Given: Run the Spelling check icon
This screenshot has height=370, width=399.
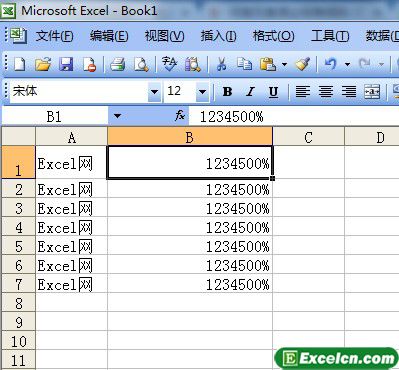Looking at the screenshot, I should pyautogui.click(x=169, y=63).
